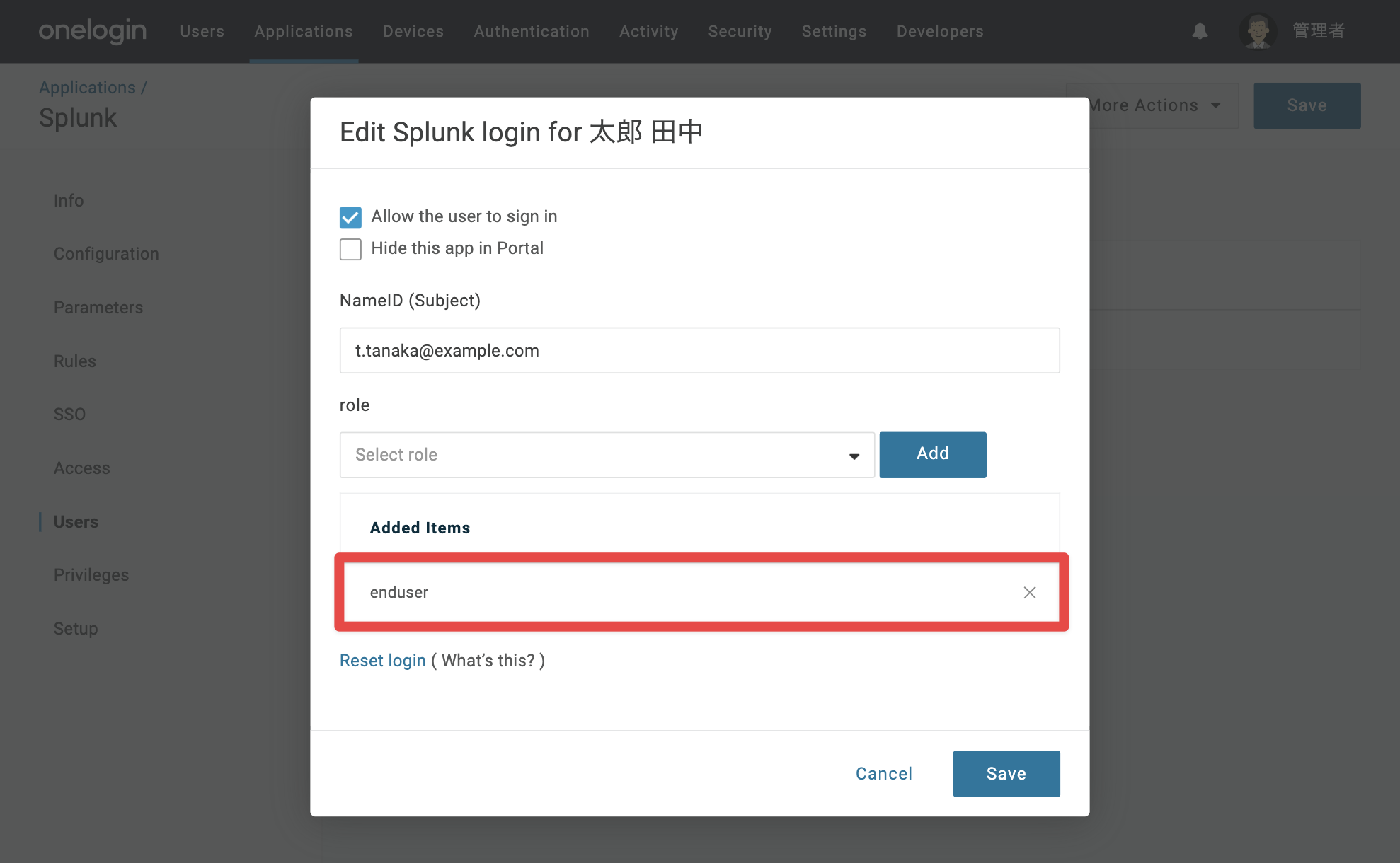
Task: Select the Setup sidebar tab
Action: tap(76, 629)
